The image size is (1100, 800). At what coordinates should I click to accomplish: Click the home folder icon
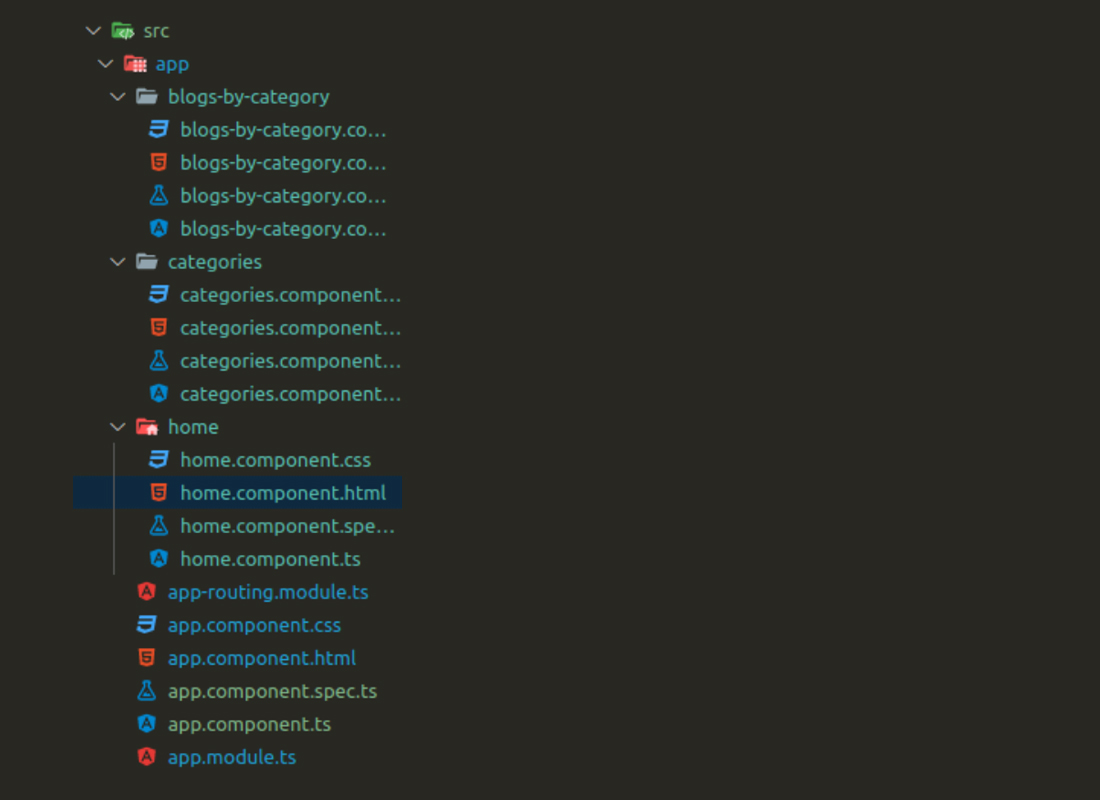click(147, 426)
